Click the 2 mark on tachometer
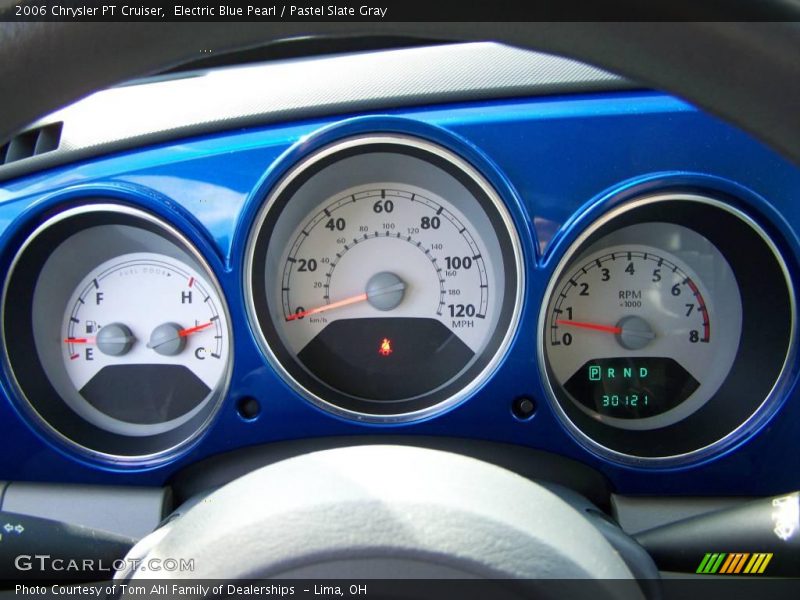Screen dimensions: 800x600 584,290
